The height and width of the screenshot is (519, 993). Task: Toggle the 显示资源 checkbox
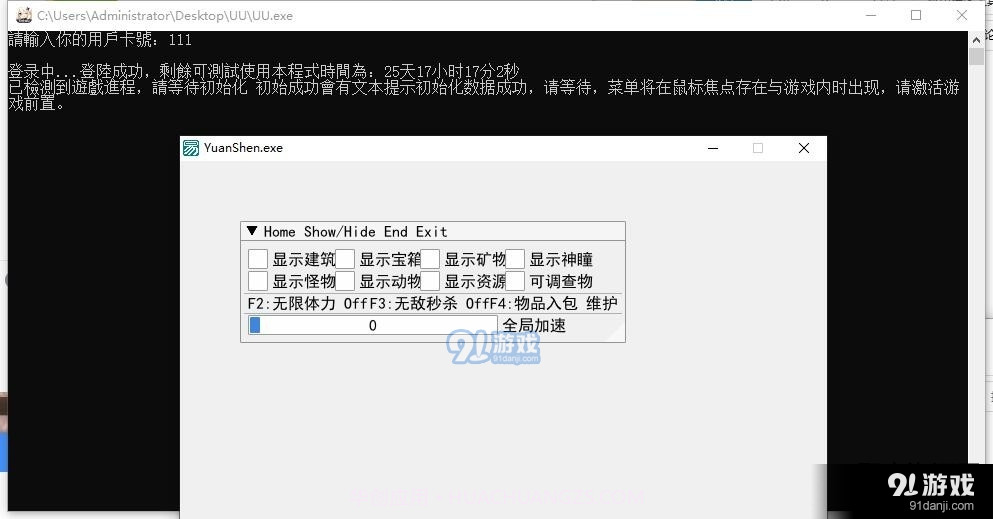point(430,281)
